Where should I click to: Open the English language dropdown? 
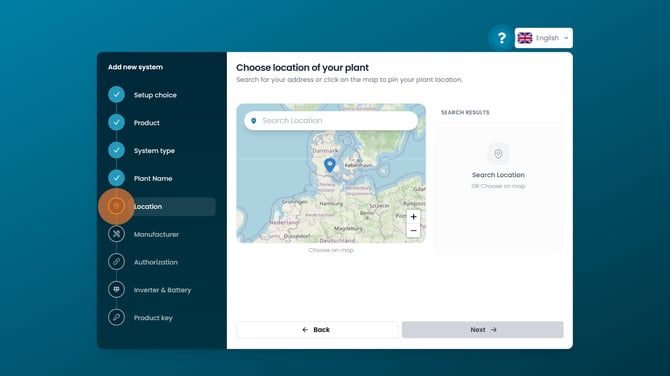click(544, 38)
